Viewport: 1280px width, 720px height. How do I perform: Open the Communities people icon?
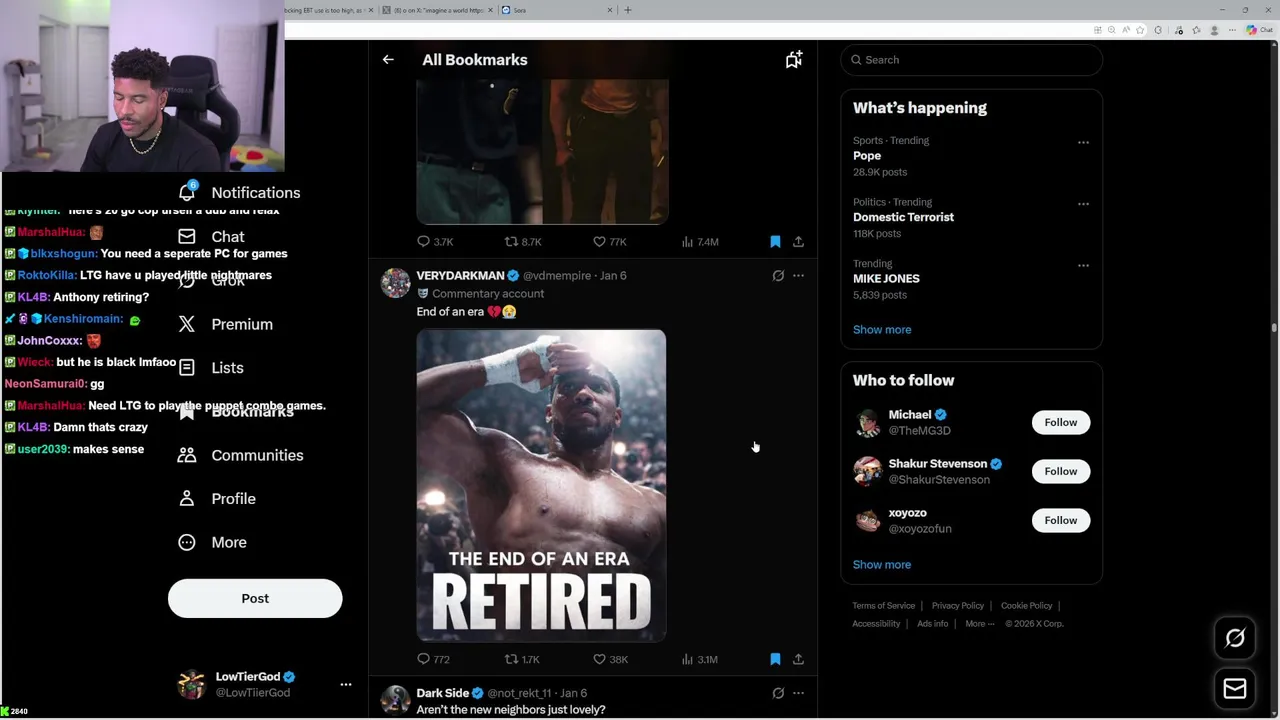click(x=187, y=455)
